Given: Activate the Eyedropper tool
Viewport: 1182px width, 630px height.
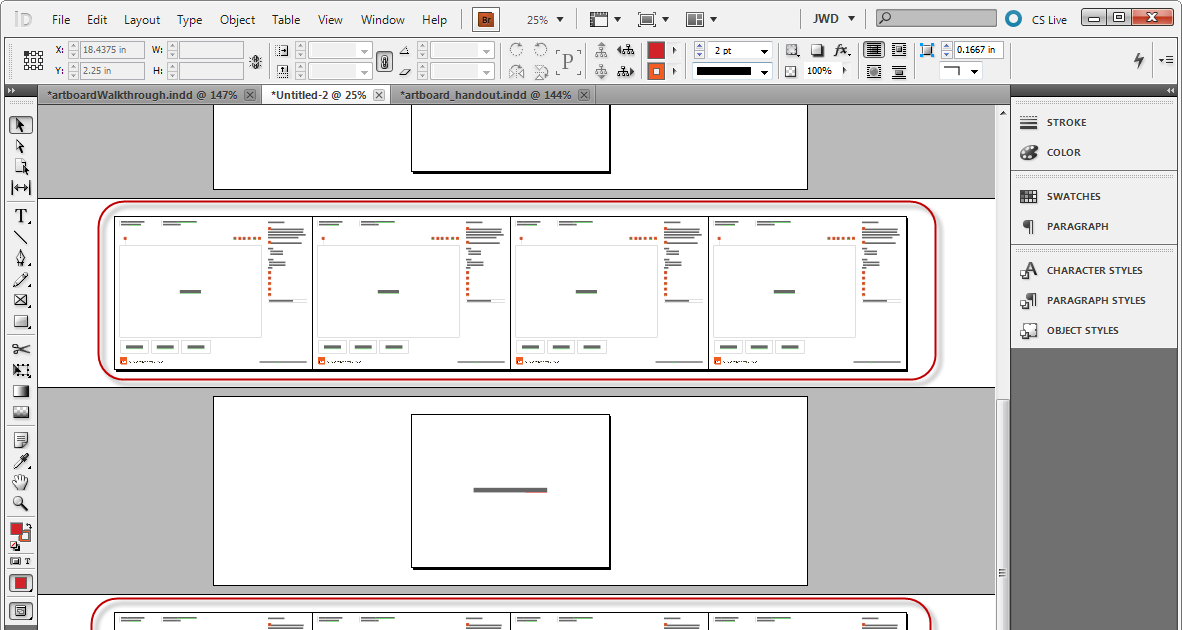Looking at the screenshot, I should click(21, 461).
